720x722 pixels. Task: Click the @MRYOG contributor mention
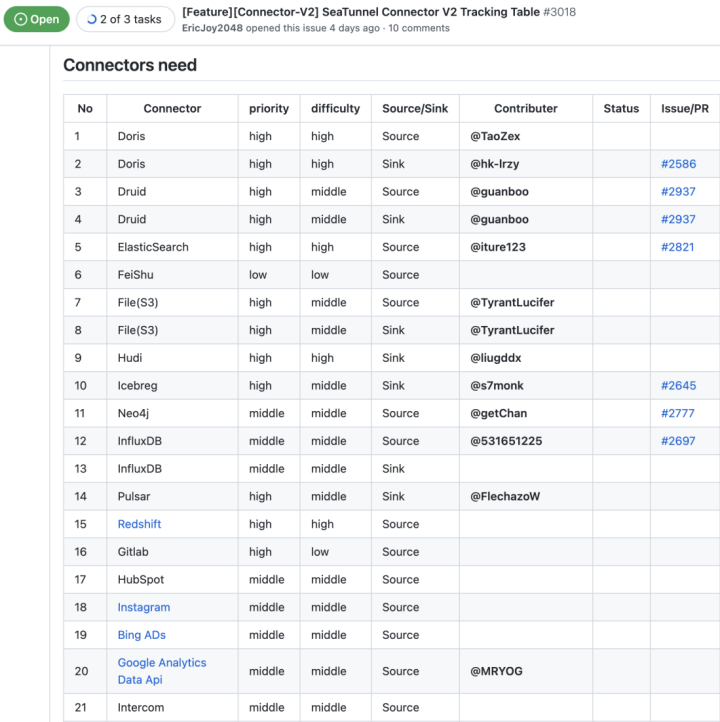[497, 671]
